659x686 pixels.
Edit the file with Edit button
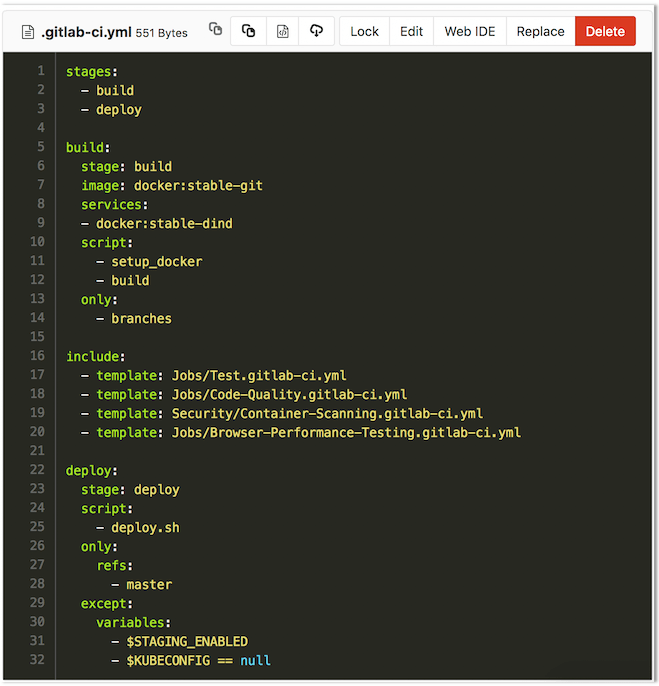pos(411,31)
